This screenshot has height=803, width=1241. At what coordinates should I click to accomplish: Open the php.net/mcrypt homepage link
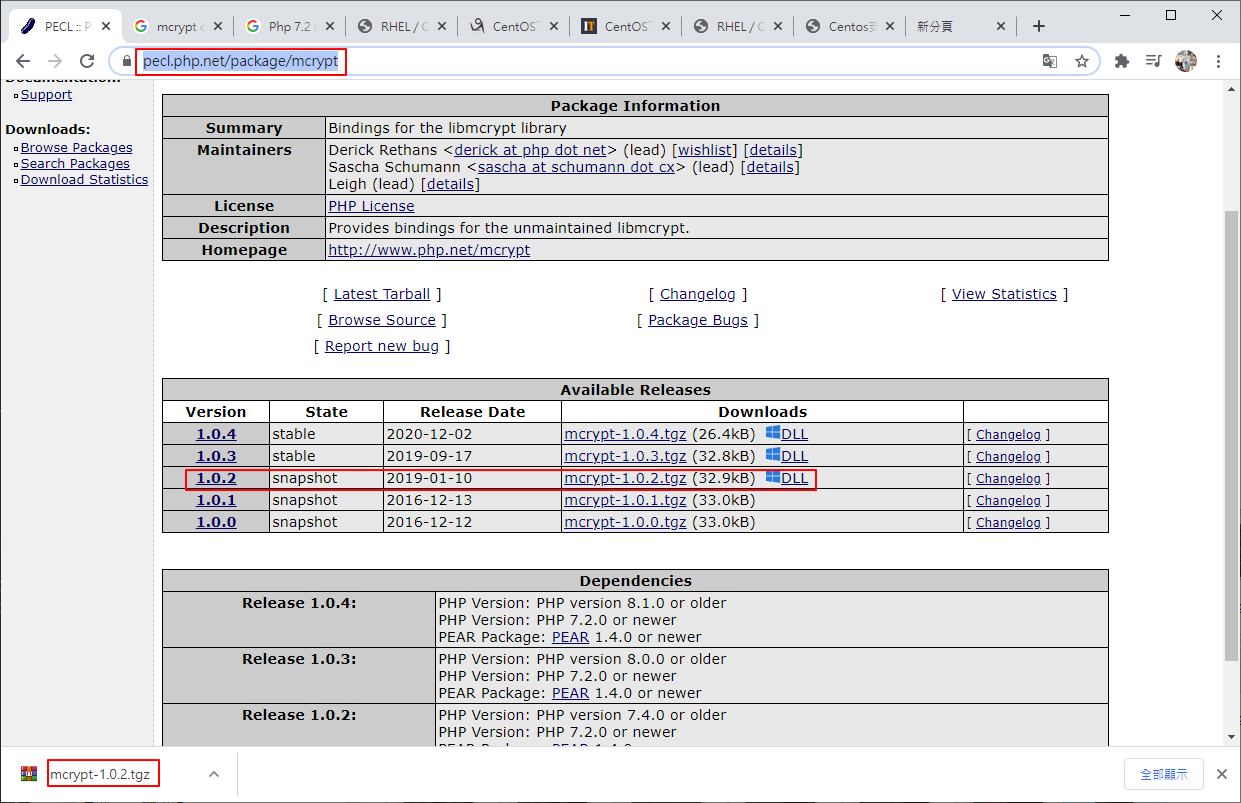click(x=429, y=250)
